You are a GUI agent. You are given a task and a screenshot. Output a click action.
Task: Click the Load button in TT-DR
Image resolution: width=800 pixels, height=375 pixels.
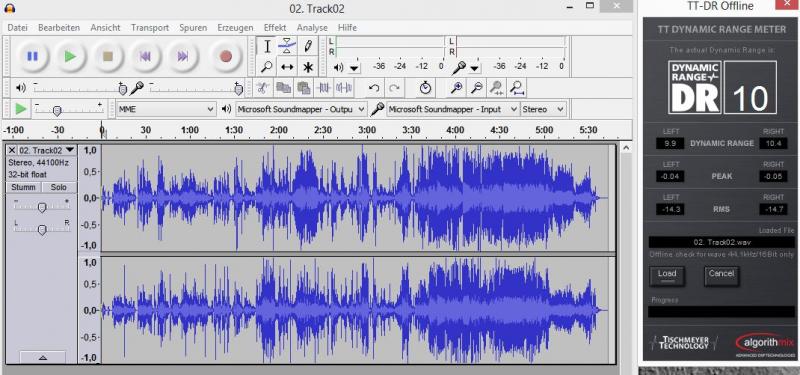[667, 274]
